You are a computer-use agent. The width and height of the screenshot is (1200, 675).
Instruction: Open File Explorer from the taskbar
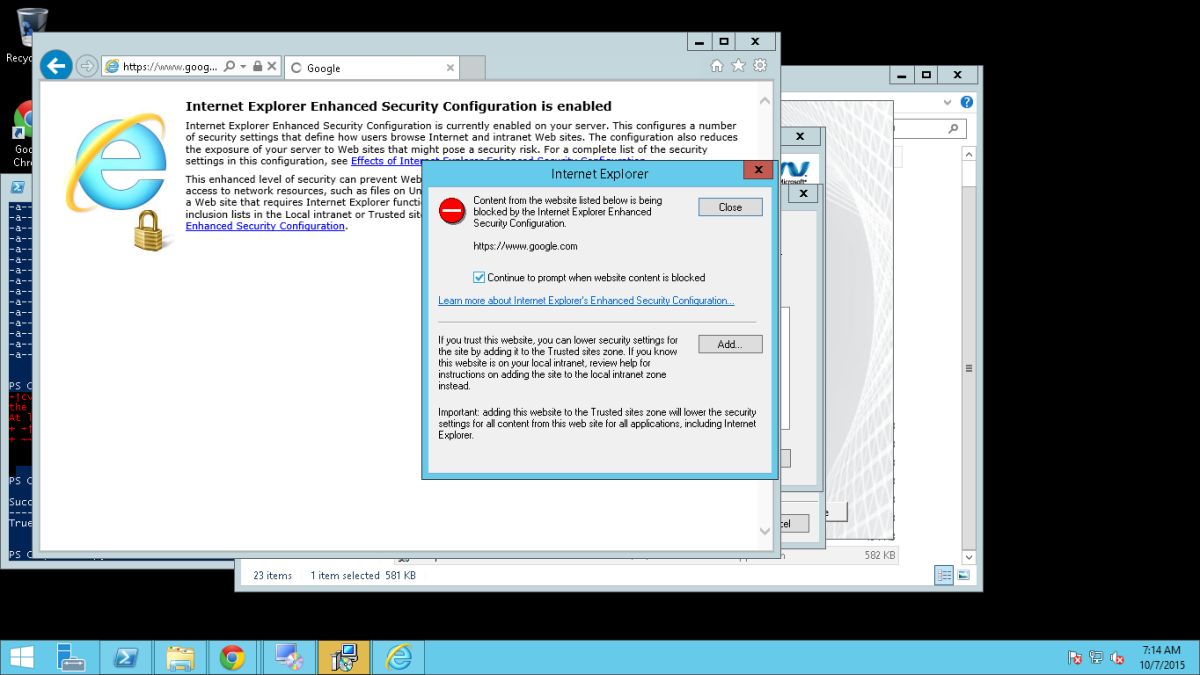pyautogui.click(x=180, y=657)
